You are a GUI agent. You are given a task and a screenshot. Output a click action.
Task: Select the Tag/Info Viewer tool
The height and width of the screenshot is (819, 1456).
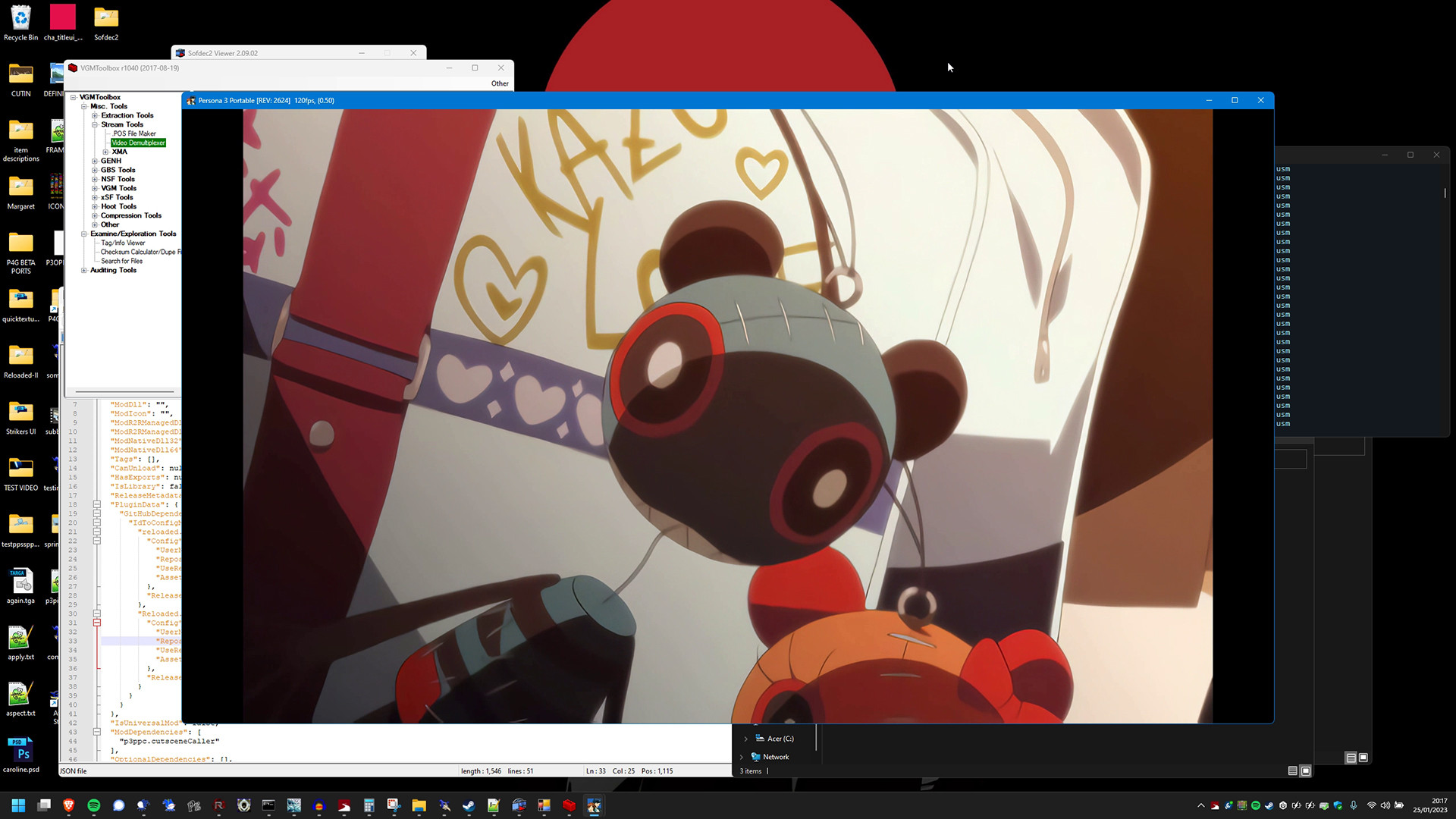pos(124,243)
